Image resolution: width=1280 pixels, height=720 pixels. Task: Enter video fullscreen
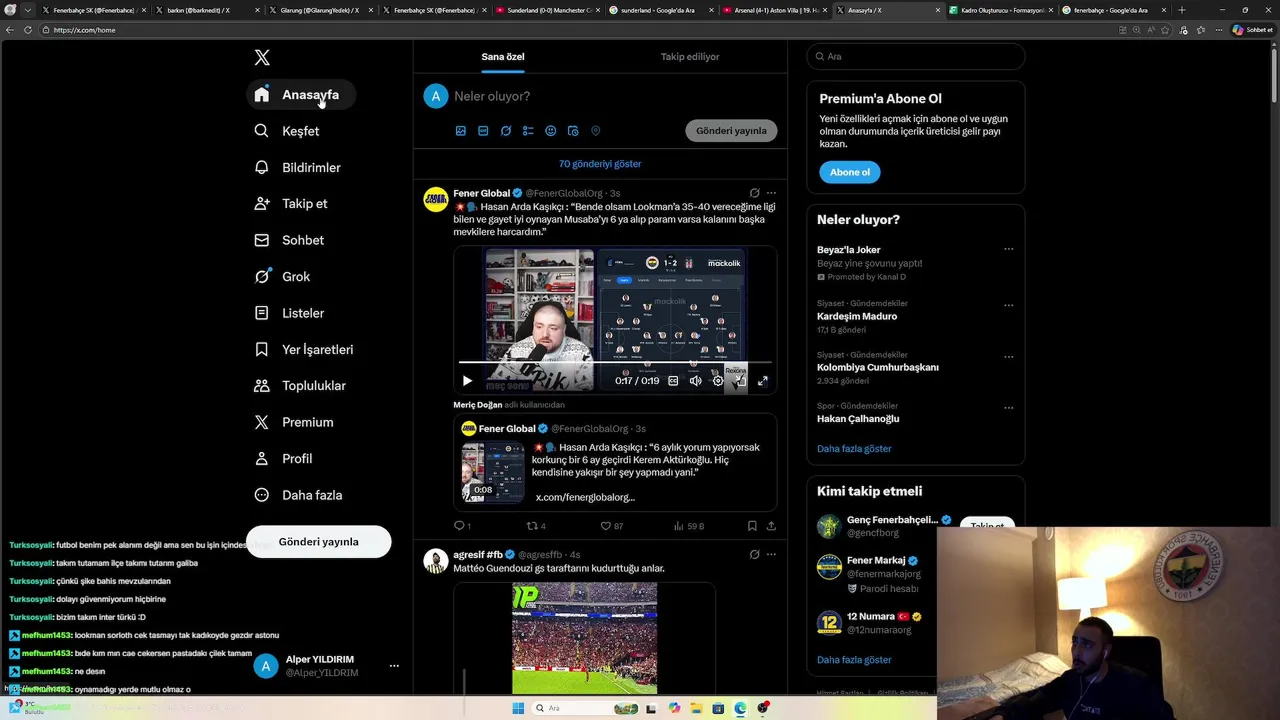763,381
